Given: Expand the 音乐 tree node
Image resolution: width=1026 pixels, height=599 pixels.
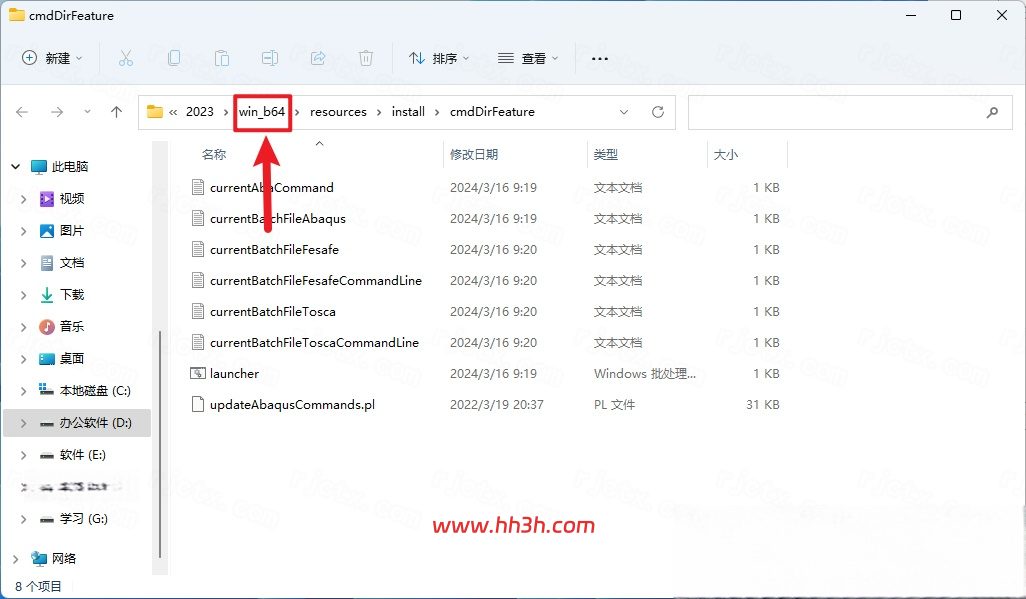Looking at the screenshot, I should [24, 327].
